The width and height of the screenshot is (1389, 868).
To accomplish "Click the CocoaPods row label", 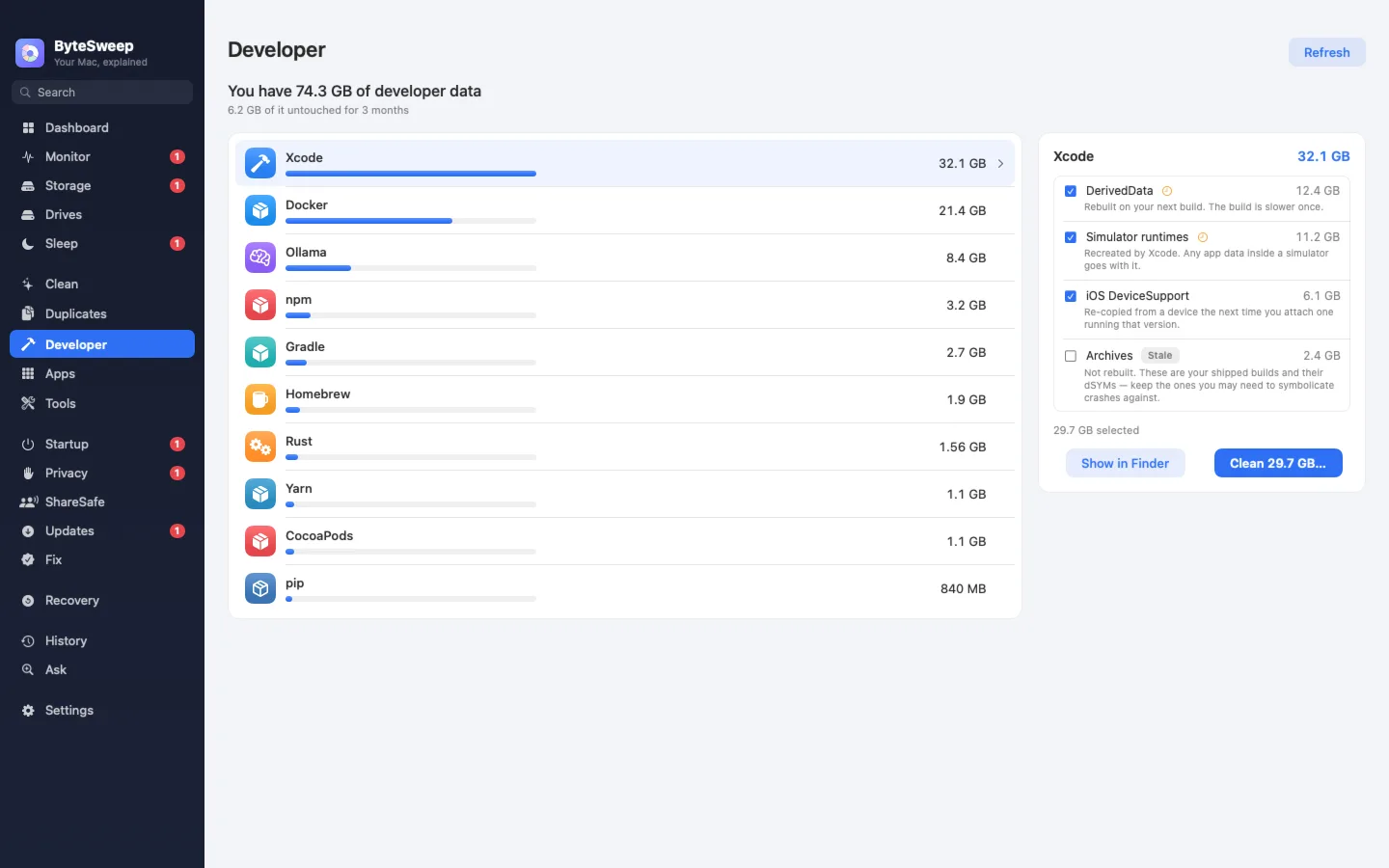I will pos(319,535).
